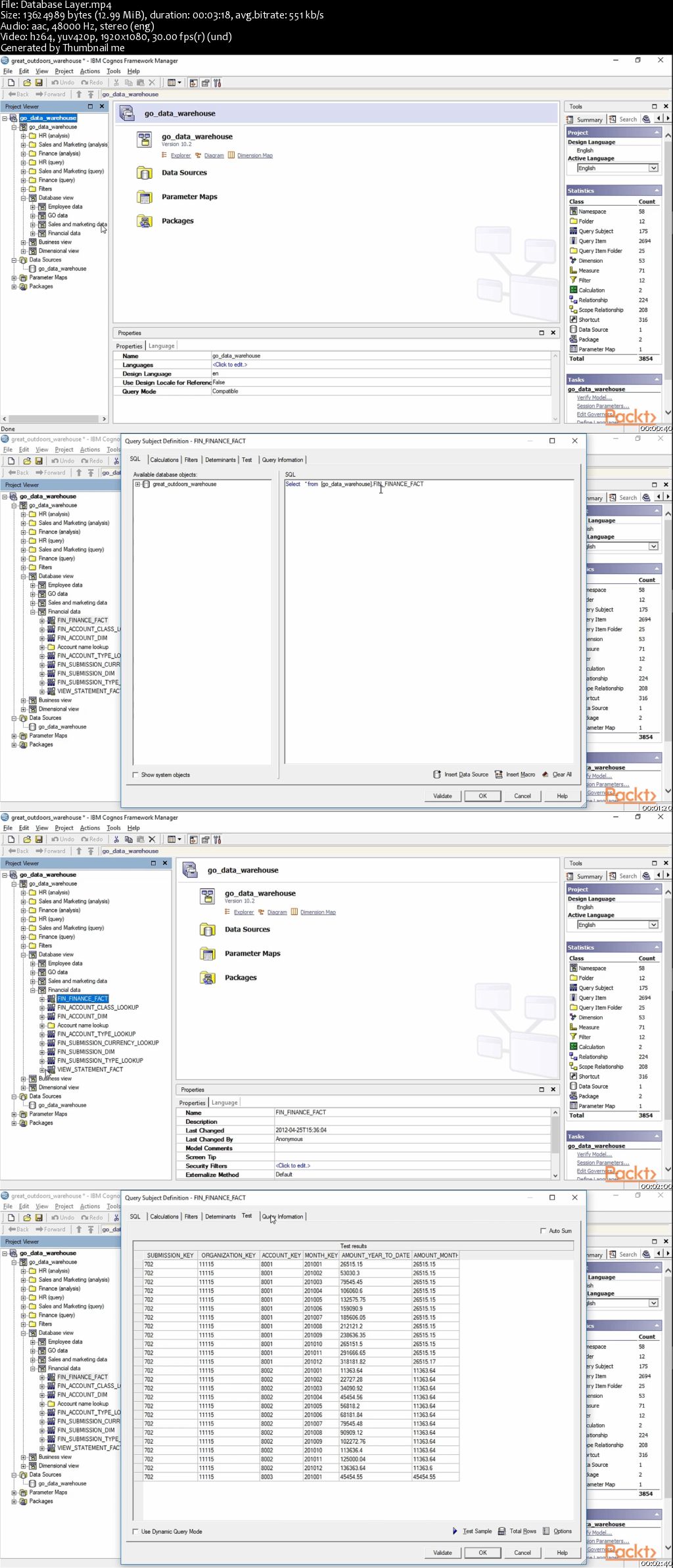Open Active Language dropdown in 00:02:00 frame

[x=653, y=925]
